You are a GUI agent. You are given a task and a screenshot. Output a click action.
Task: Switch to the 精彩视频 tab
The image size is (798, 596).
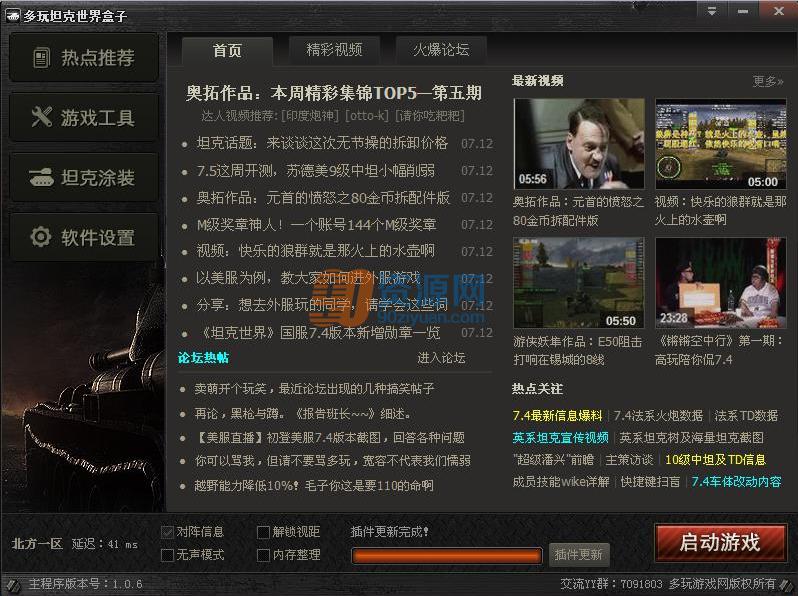click(x=334, y=50)
